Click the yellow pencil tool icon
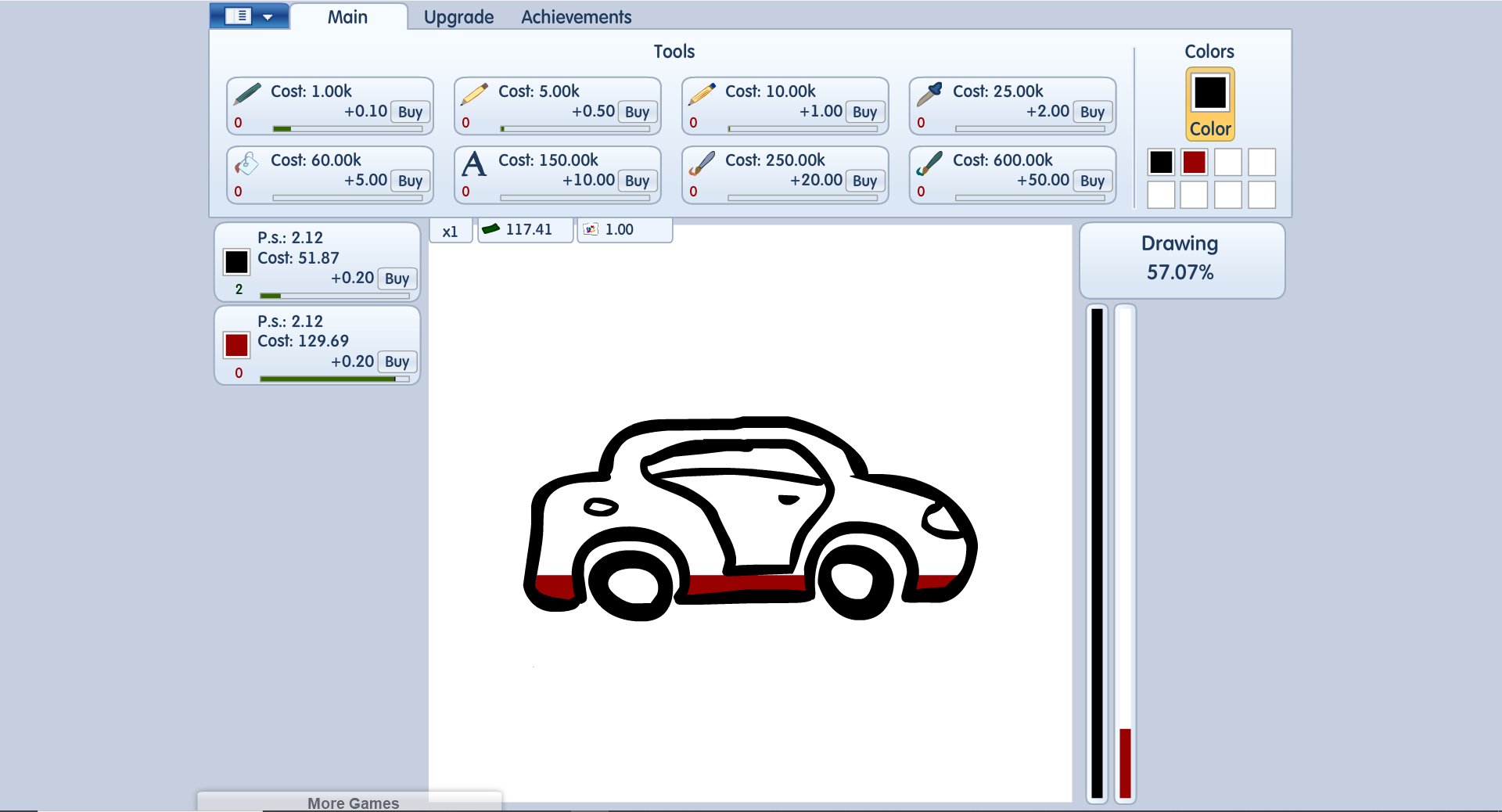 pos(474,94)
